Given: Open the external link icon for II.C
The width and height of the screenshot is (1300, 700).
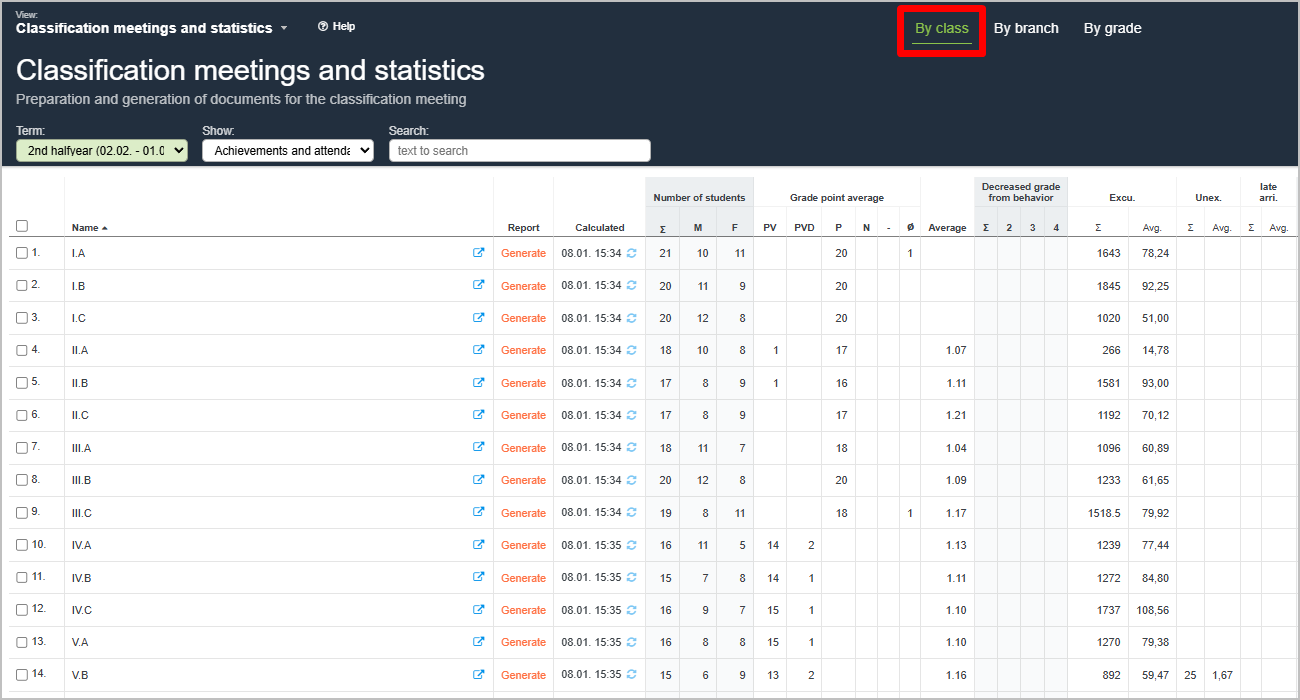Looking at the screenshot, I should click(x=479, y=415).
